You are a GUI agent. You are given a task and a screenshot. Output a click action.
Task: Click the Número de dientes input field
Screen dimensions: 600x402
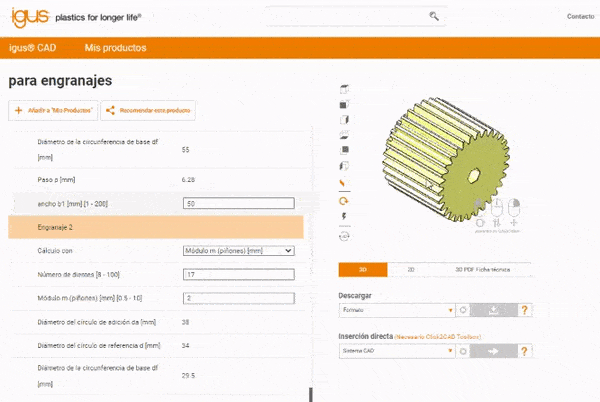coord(238,275)
